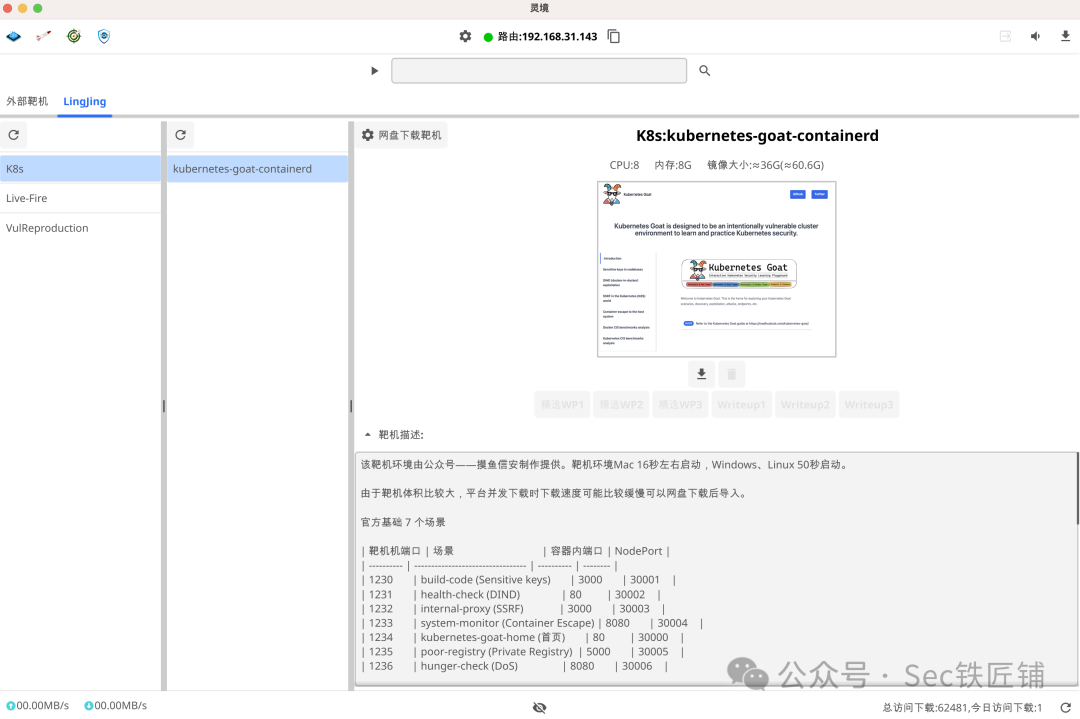Screen dimensions: 1080x719
Task: Open the green target icon
Action: coord(74,37)
